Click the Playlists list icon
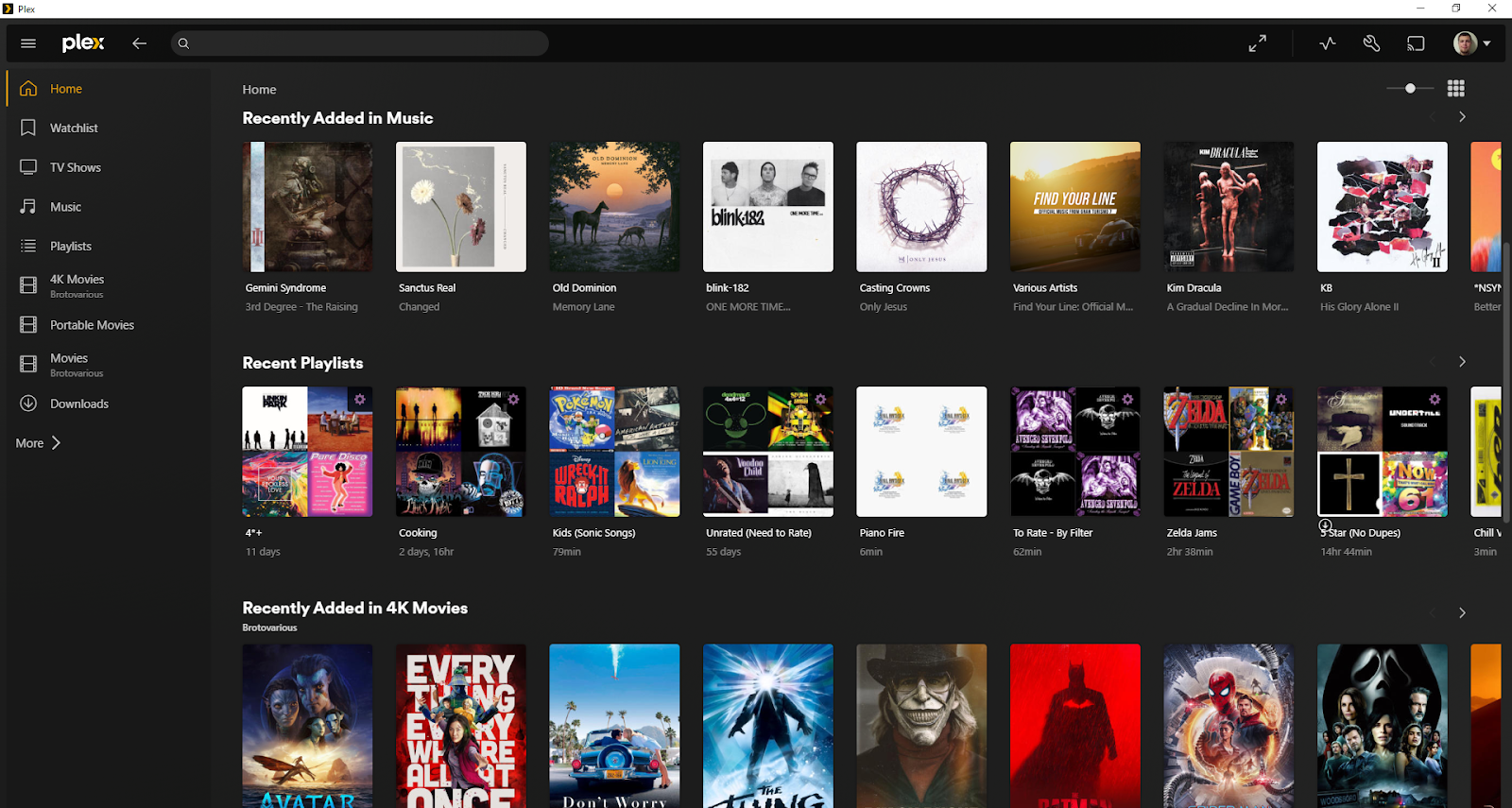This screenshot has width=1512, height=808. 28,246
